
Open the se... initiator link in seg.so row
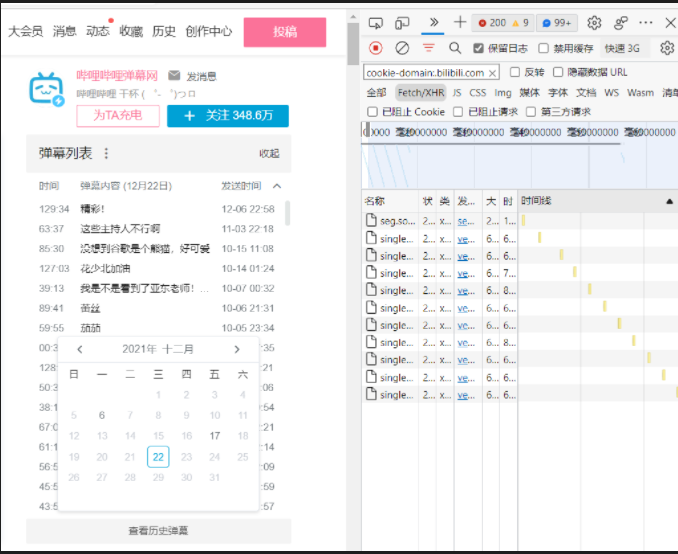pyautogui.click(x=466, y=221)
